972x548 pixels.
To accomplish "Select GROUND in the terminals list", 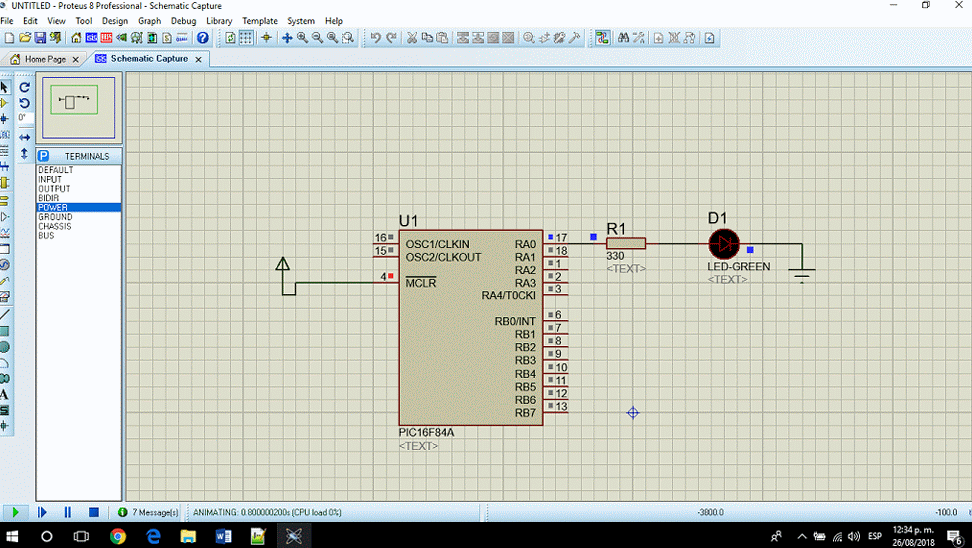I will pyautogui.click(x=55, y=217).
